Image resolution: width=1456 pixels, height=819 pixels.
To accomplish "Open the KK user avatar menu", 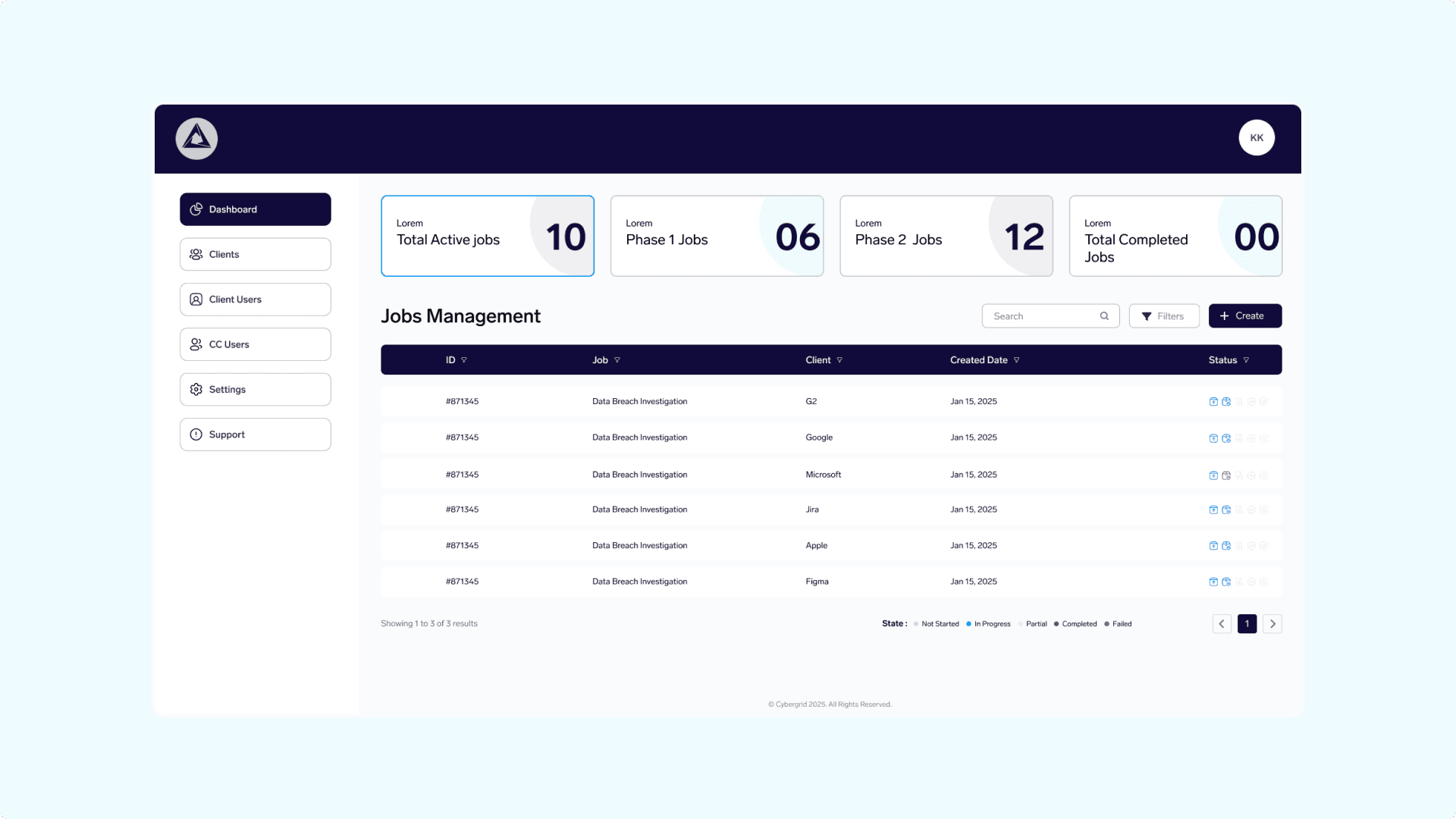I will [x=1257, y=138].
